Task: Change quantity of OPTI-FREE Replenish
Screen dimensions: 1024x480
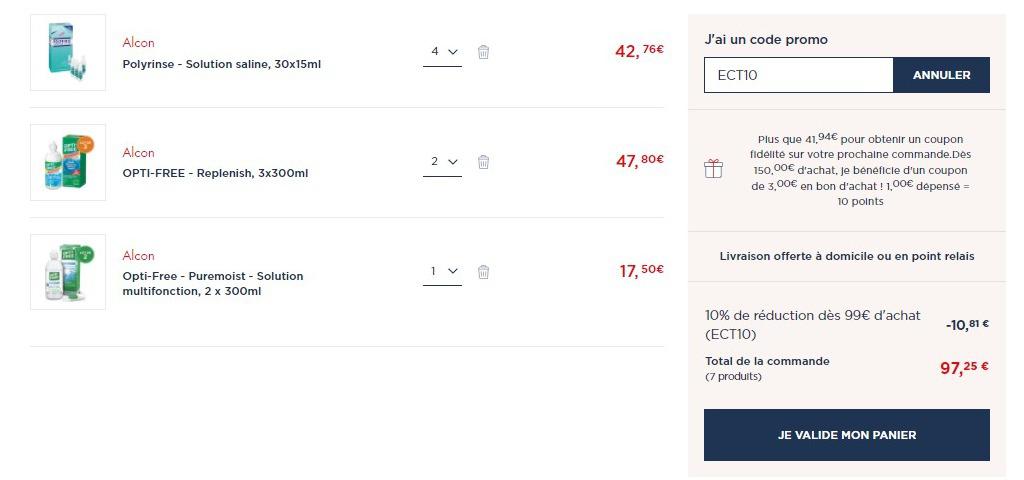Action: click(x=442, y=162)
